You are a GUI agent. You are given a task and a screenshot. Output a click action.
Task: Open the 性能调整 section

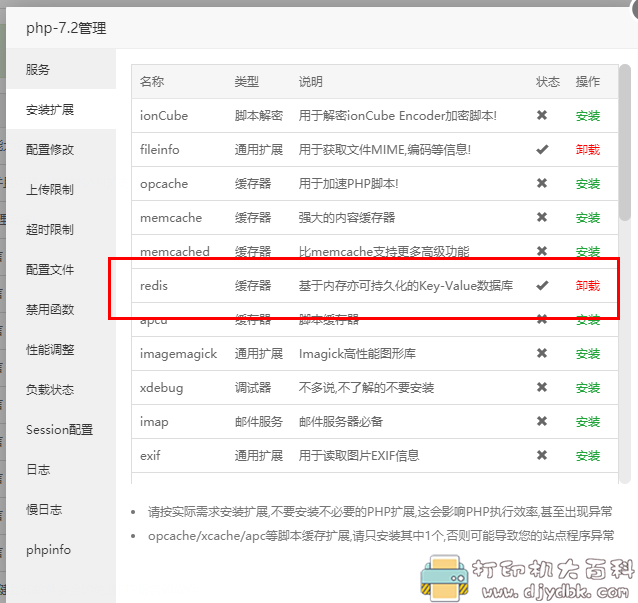pos(61,350)
